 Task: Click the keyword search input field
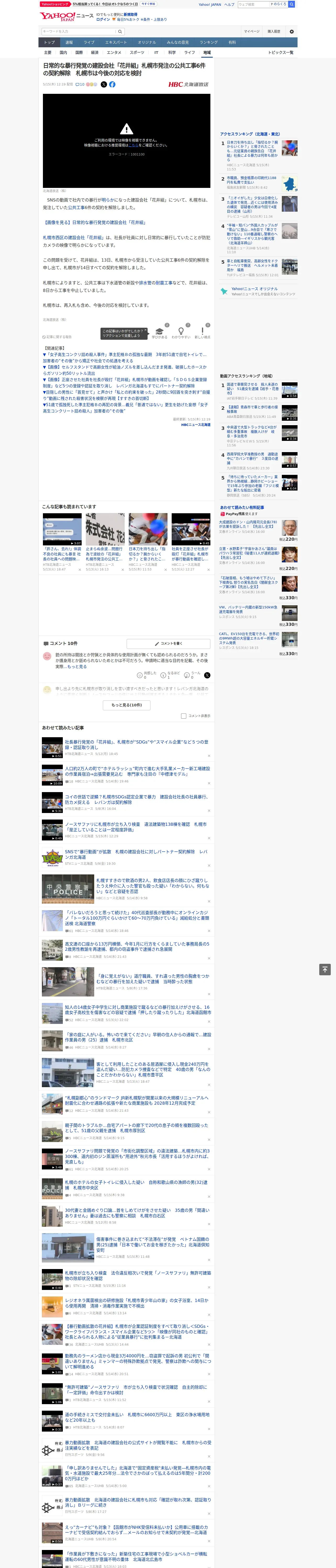pos(78,31)
